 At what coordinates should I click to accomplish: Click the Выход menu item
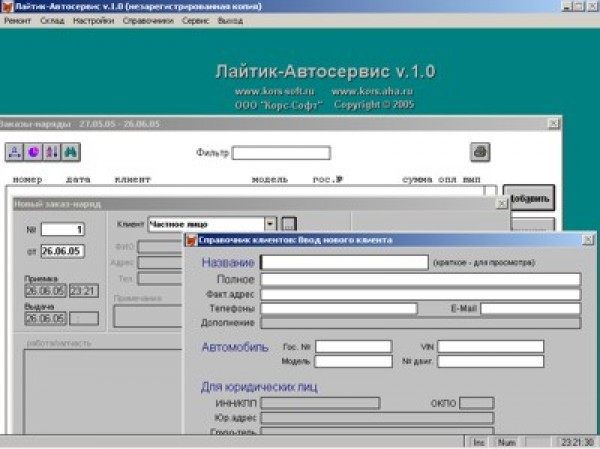(x=230, y=21)
